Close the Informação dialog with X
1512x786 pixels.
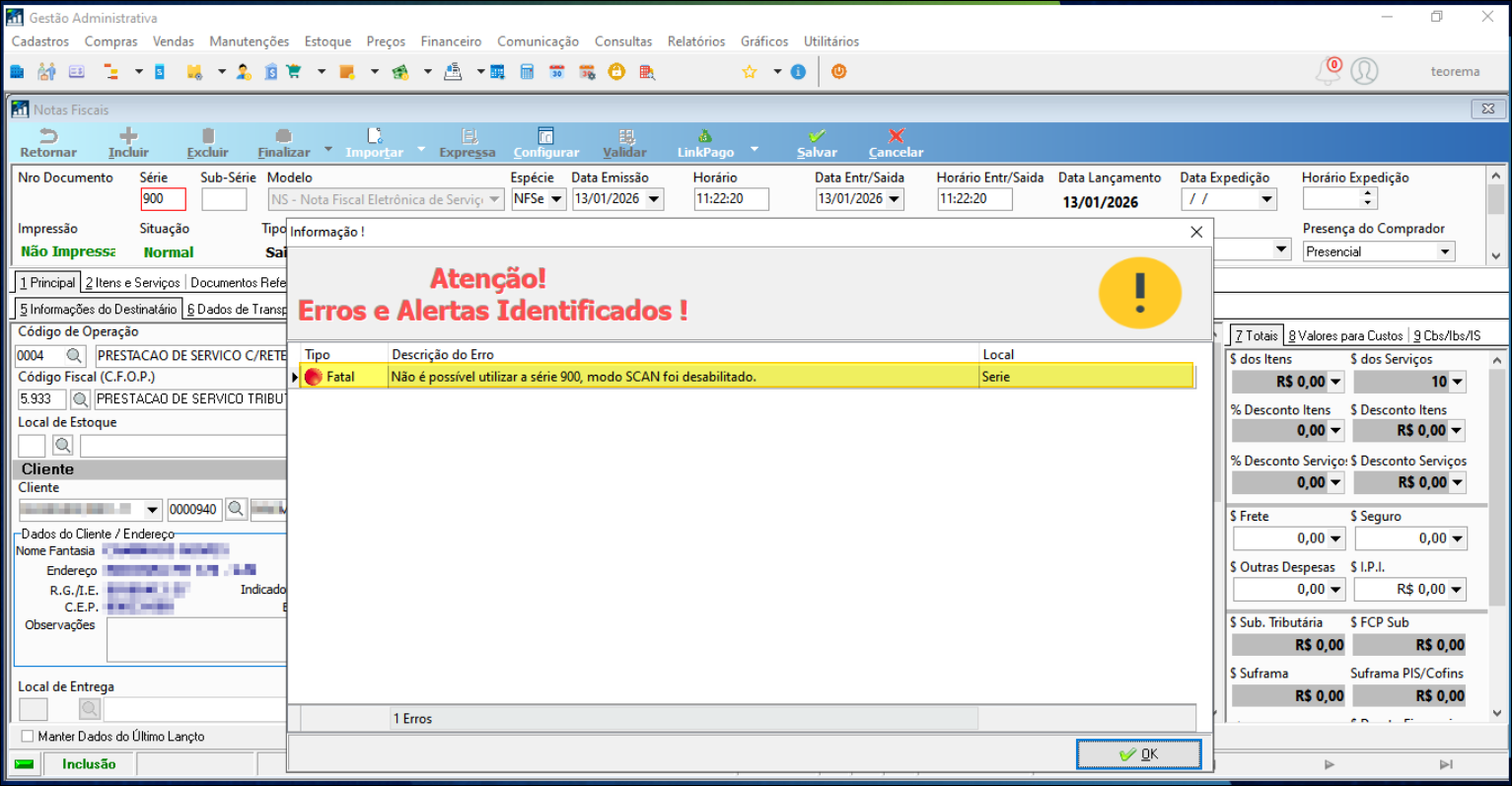[x=1196, y=232]
